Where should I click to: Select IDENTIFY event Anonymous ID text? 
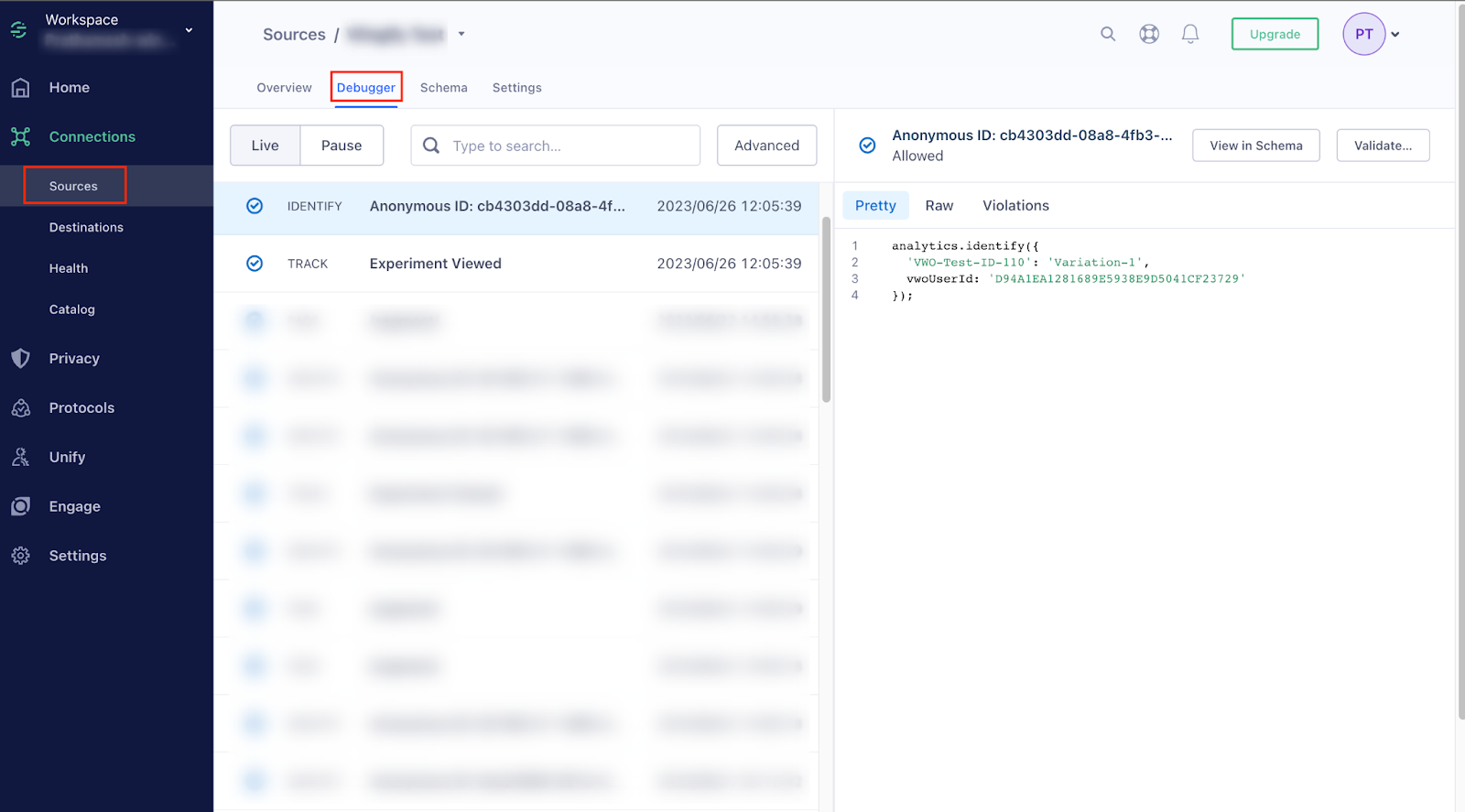coord(497,206)
